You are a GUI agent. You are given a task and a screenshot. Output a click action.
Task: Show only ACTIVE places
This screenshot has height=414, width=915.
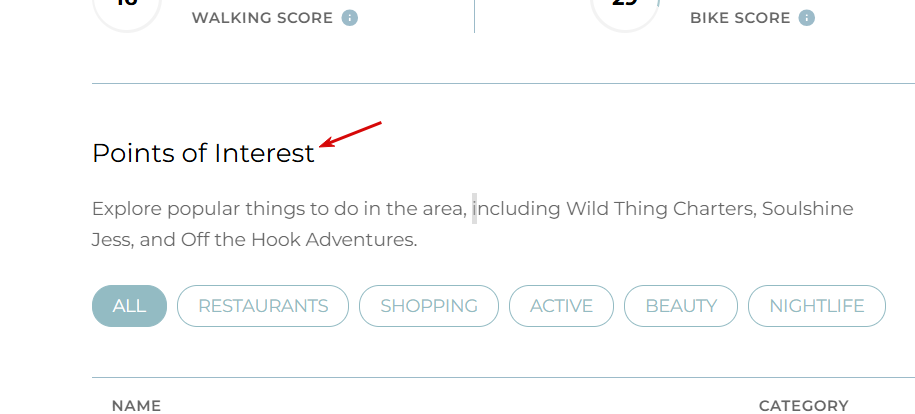click(x=561, y=306)
